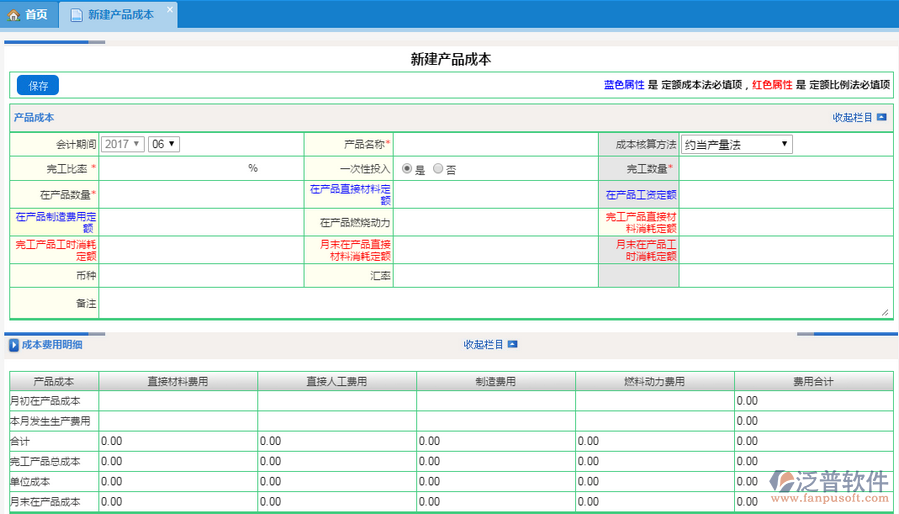The width and height of the screenshot is (899, 514).
Task: Click the 泛普软件 logo
Action: tap(829, 483)
